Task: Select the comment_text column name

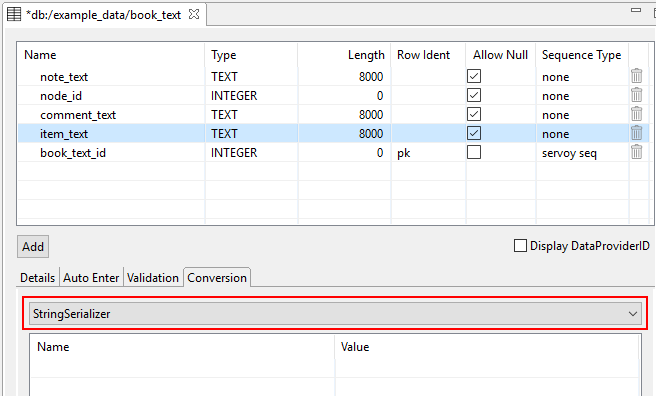Action: pyautogui.click(x=78, y=115)
